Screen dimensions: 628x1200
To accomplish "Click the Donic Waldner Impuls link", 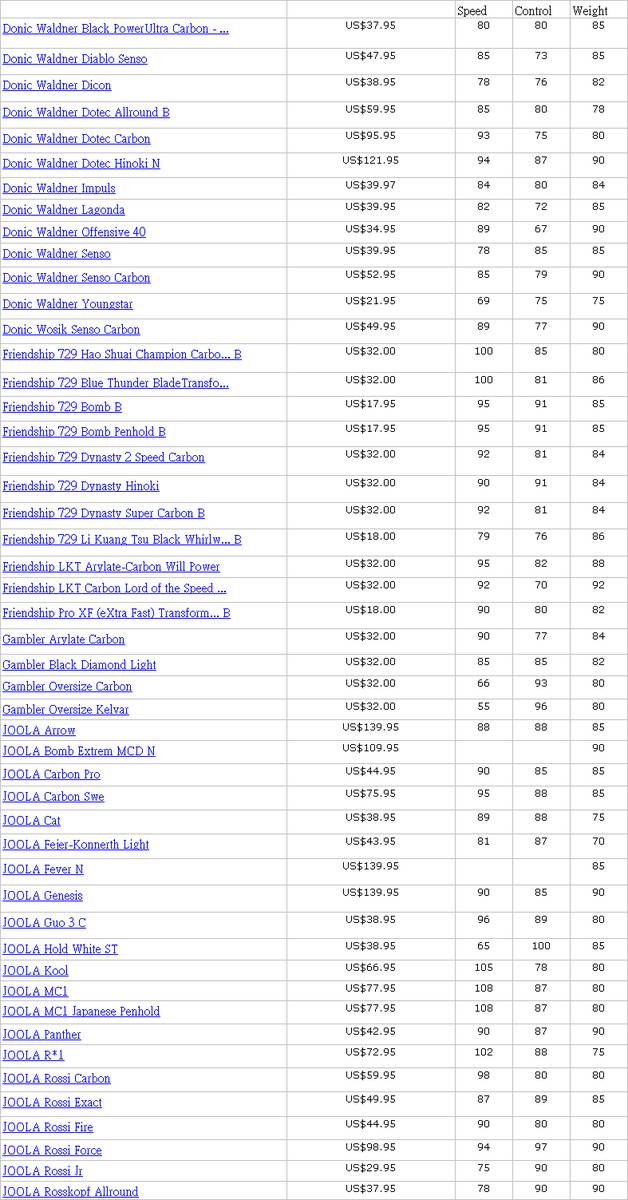I will click(59, 188).
